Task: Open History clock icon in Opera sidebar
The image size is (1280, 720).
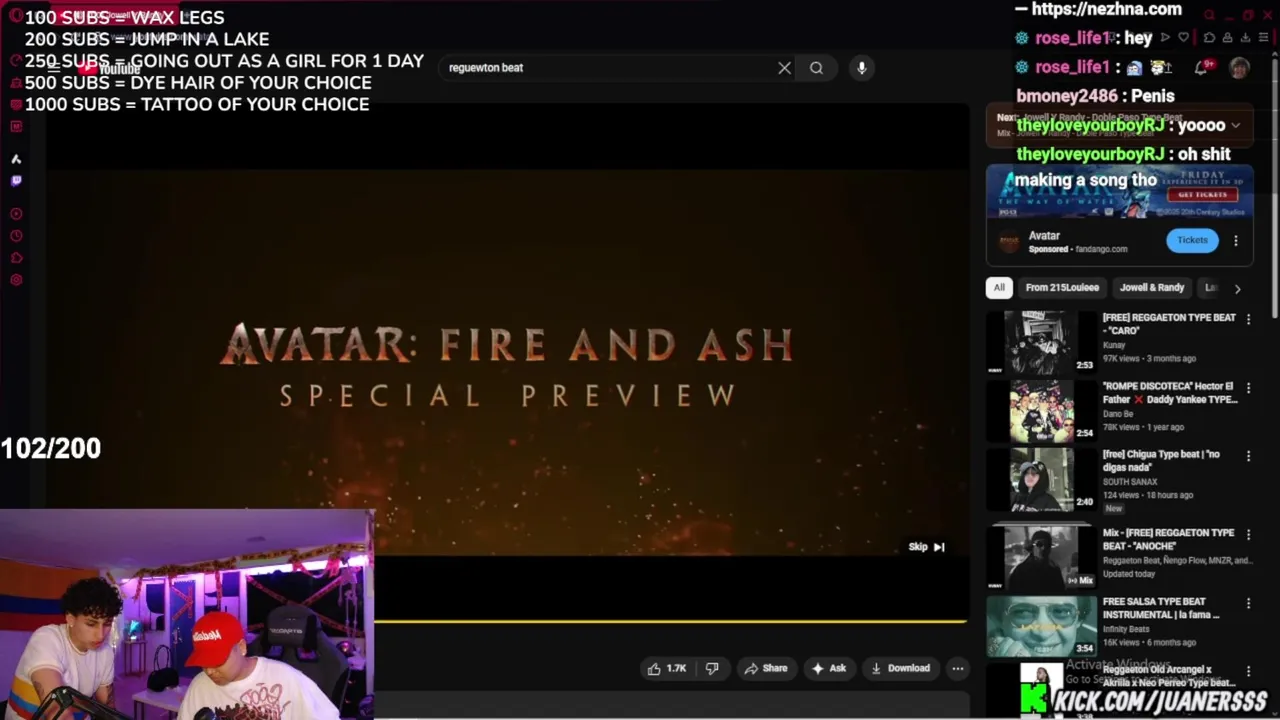Action: [x=16, y=236]
